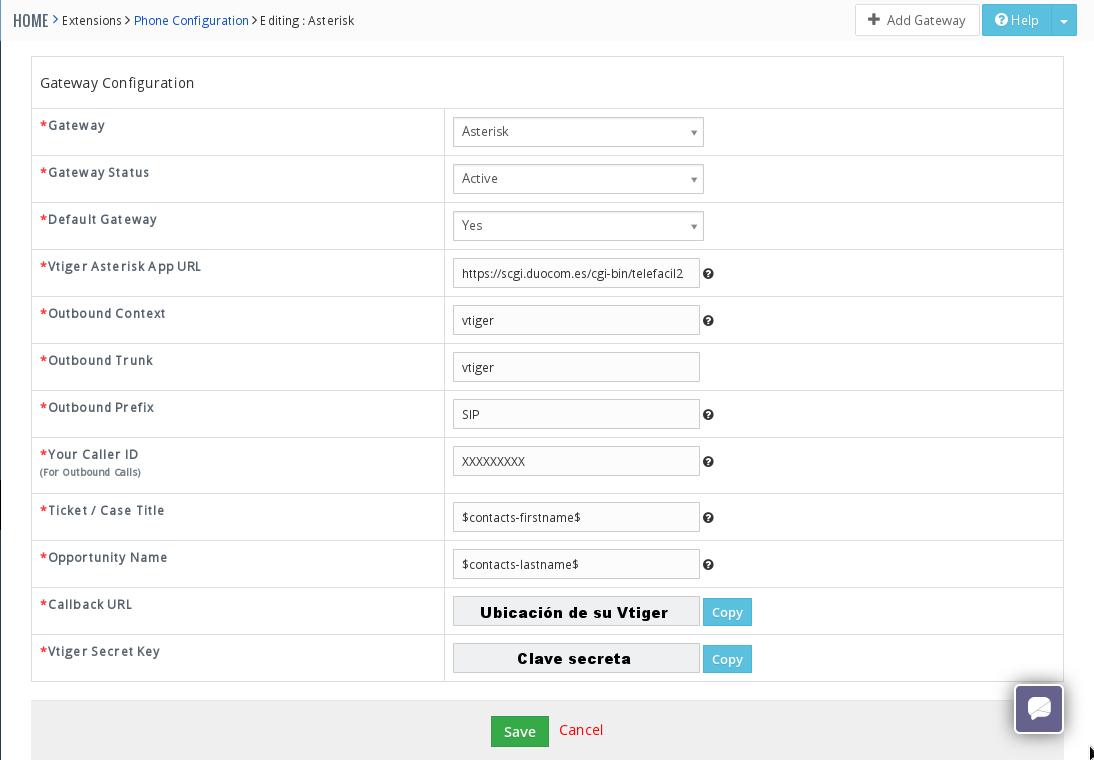The width and height of the screenshot is (1094, 760).
Task: Click HOME in the breadcrumb
Action: (x=30, y=20)
